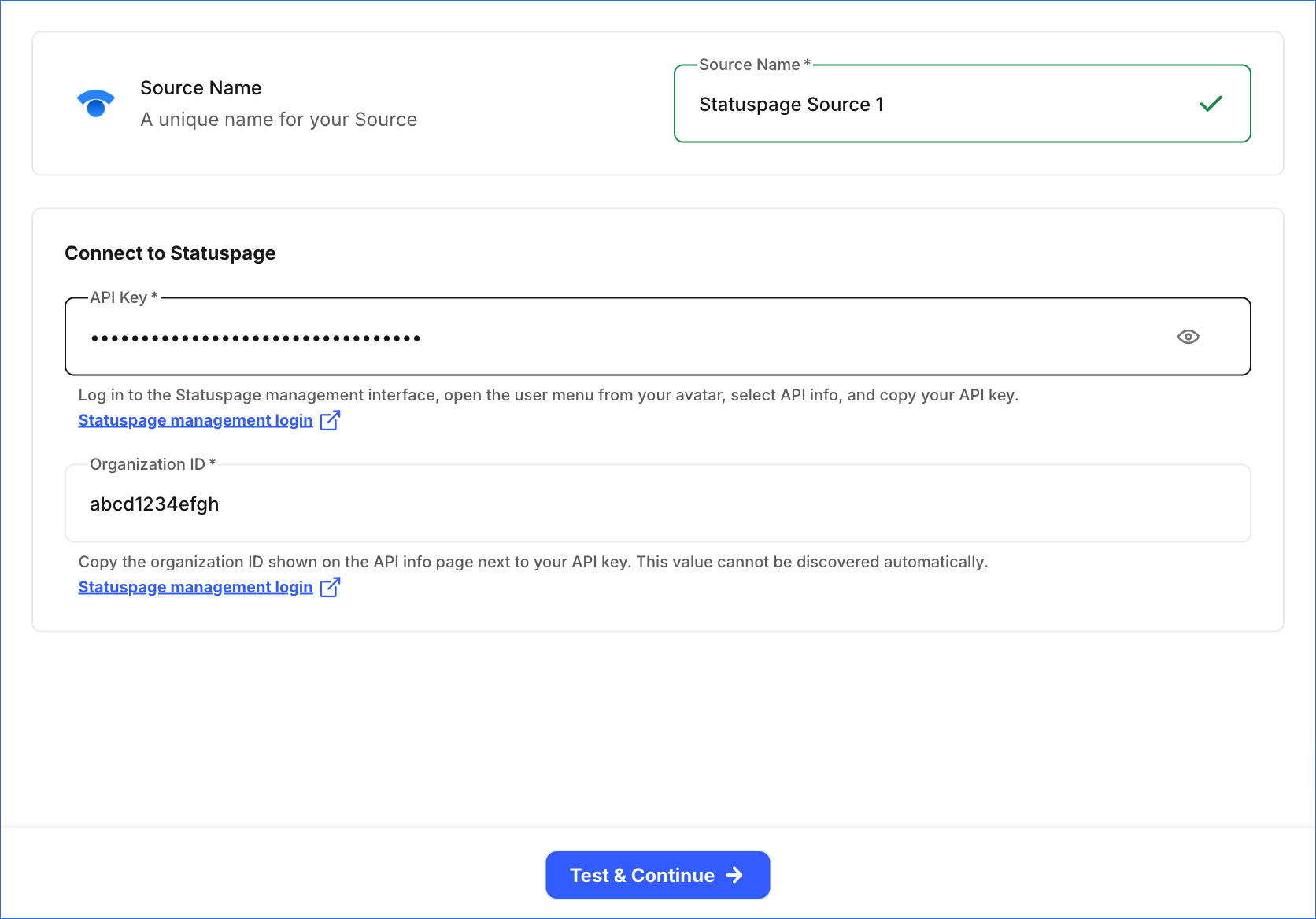Click external link icon under API Key help
This screenshot has width=1316, height=919.
pos(330,420)
